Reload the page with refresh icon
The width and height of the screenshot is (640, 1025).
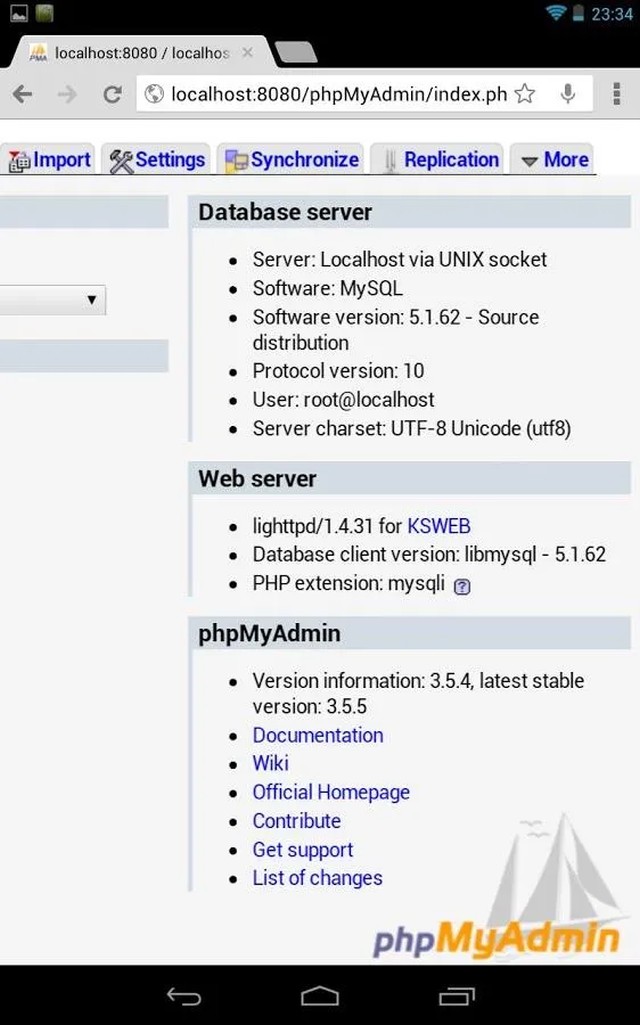[x=112, y=95]
